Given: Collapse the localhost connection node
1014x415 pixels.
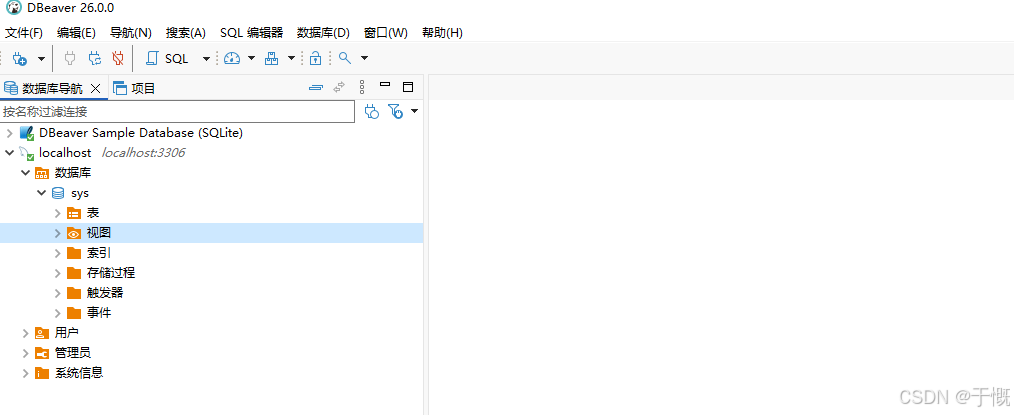Looking at the screenshot, I should click(9, 153).
